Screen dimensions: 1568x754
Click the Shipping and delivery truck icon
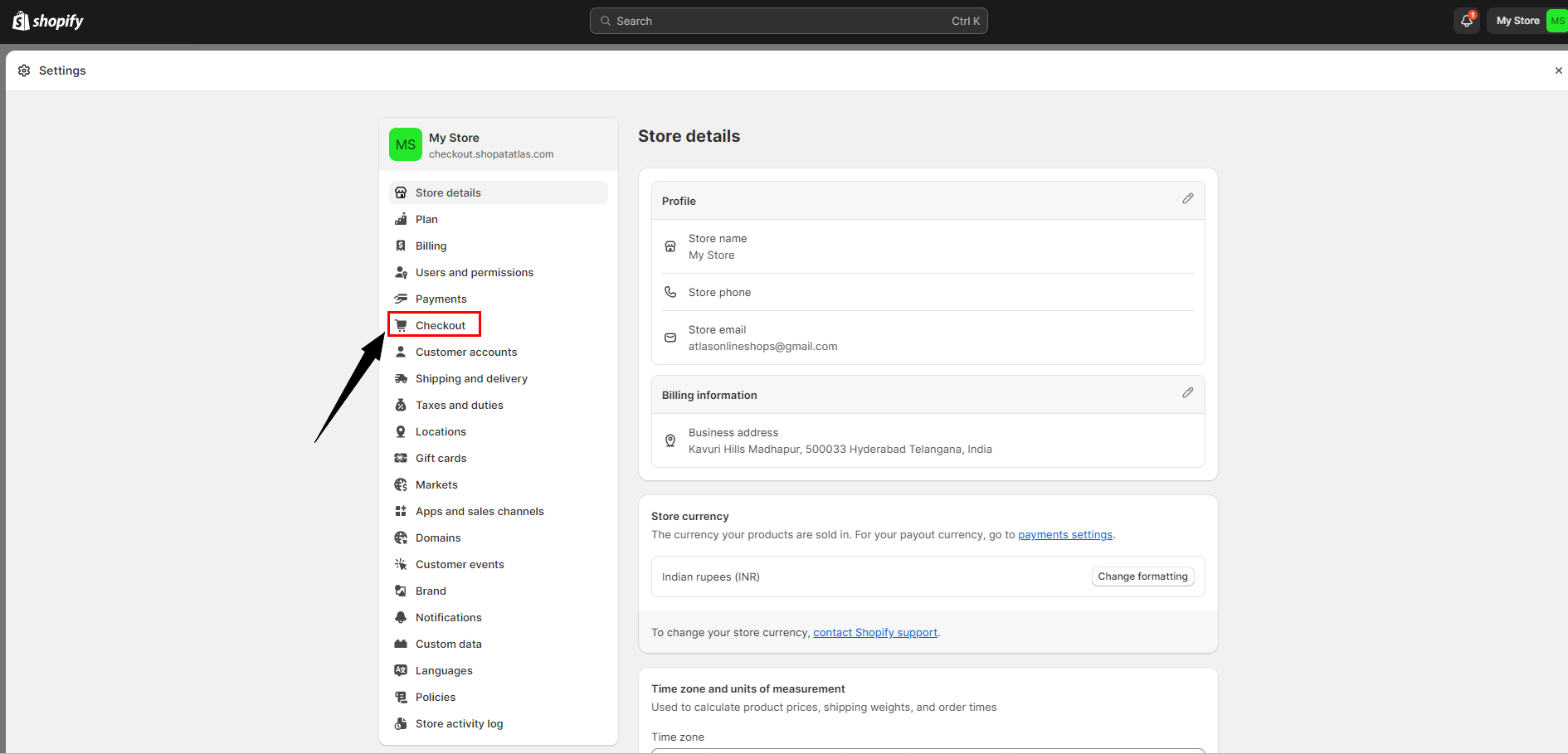click(x=401, y=378)
